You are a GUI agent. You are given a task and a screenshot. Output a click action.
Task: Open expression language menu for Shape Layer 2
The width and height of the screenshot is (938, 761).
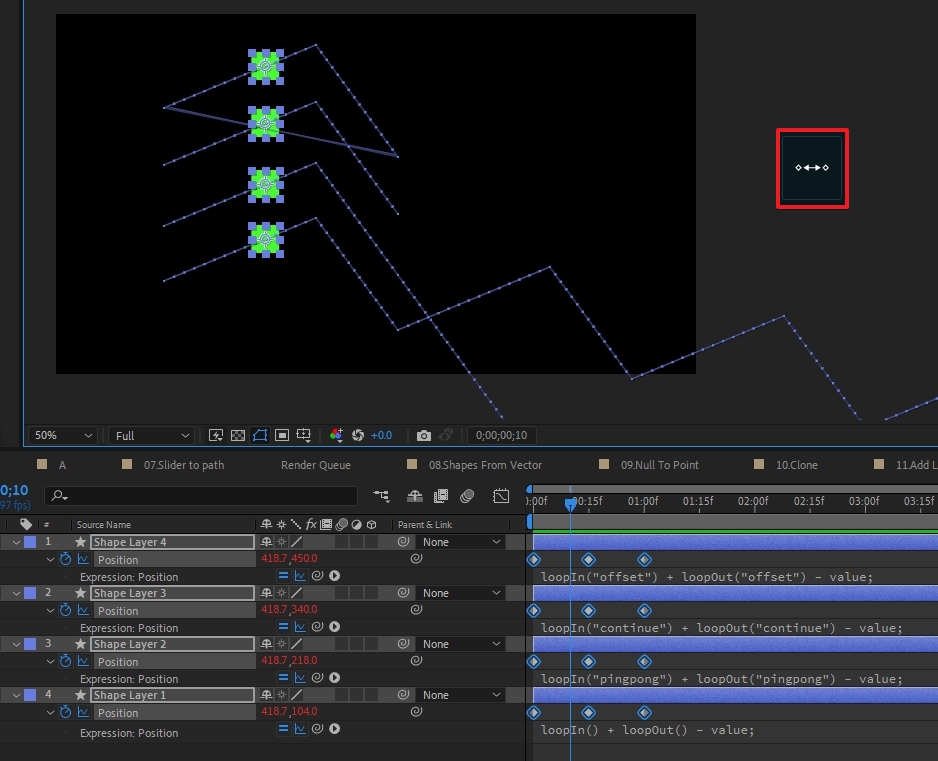click(x=334, y=678)
